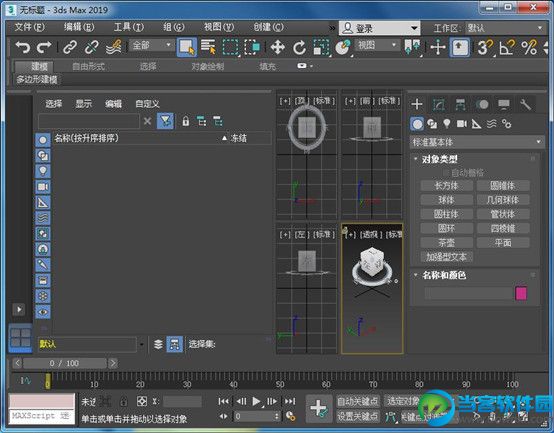Open the selection filter 全部 dropdown
The width and height of the screenshot is (554, 433).
click(x=151, y=45)
